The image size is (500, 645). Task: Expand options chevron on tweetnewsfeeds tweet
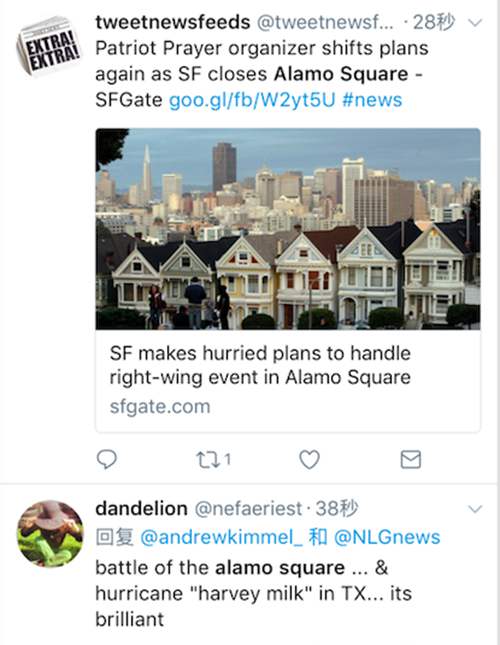click(x=475, y=23)
